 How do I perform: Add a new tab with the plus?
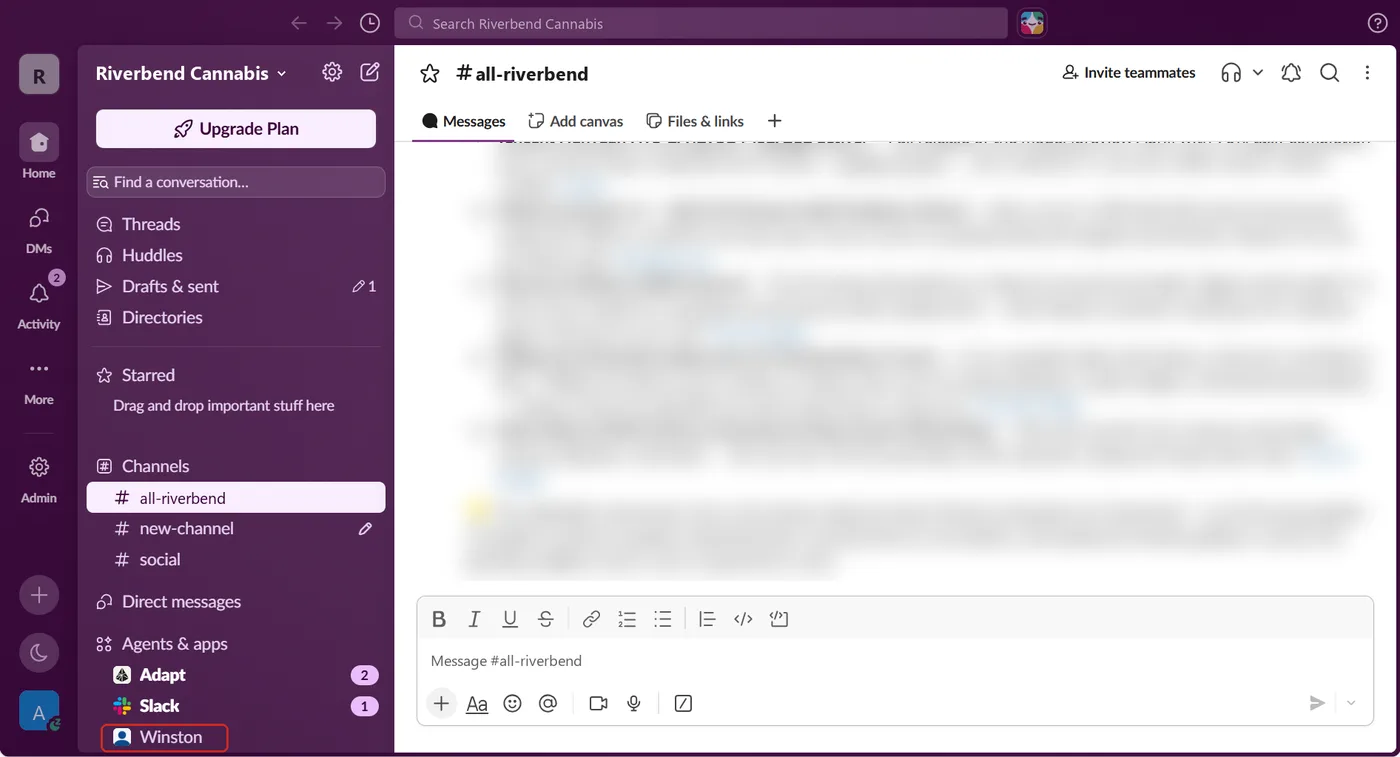click(x=774, y=121)
